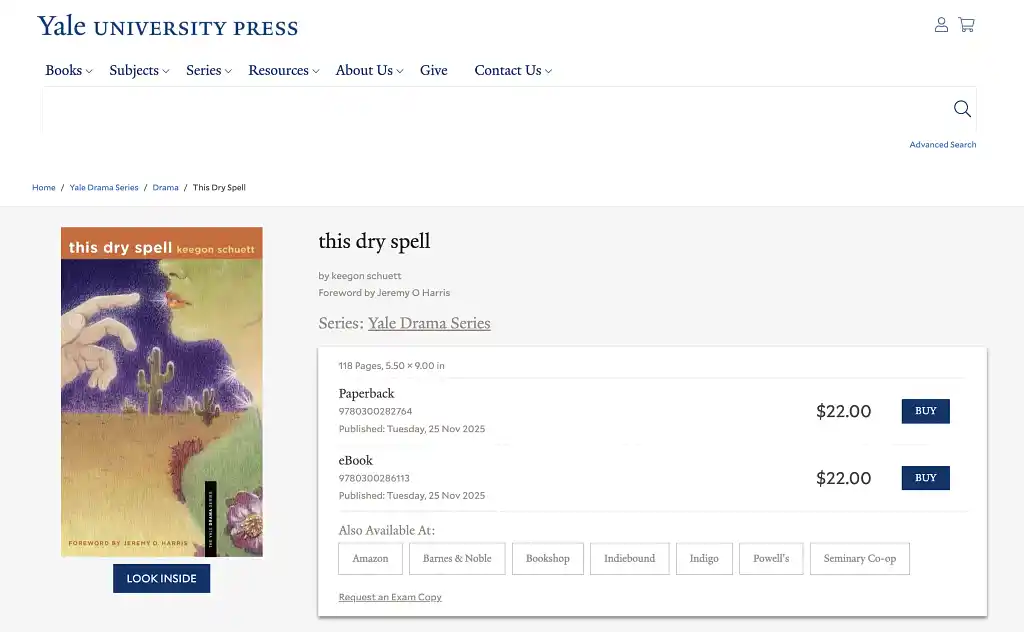Image resolution: width=1024 pixels, height=632 pixels.
Task: Click the book cover thumbnail
Action: pos(162,391)
